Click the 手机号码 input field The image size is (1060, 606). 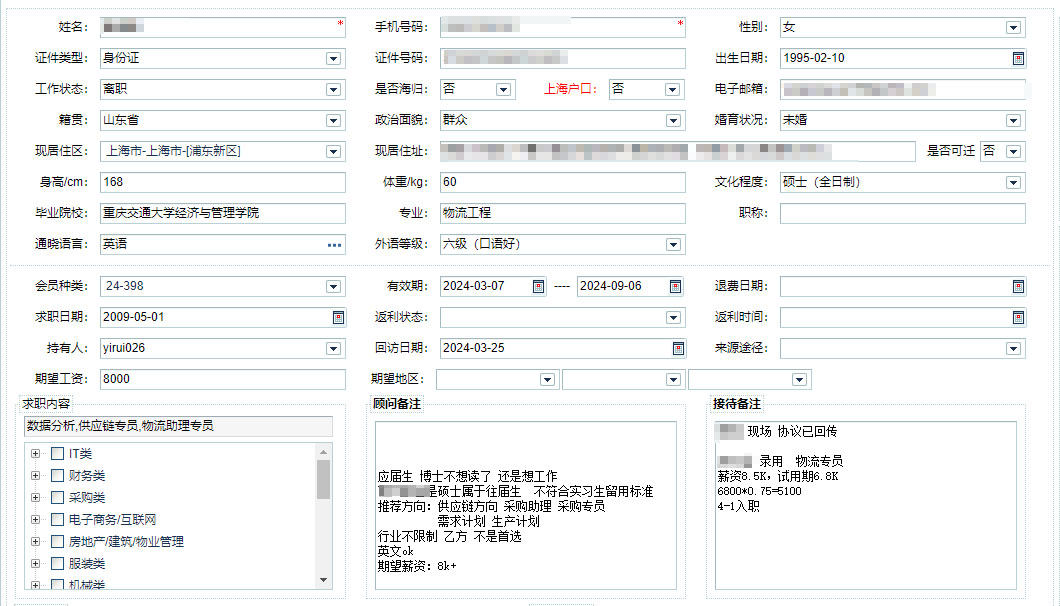tap(563, 27)
